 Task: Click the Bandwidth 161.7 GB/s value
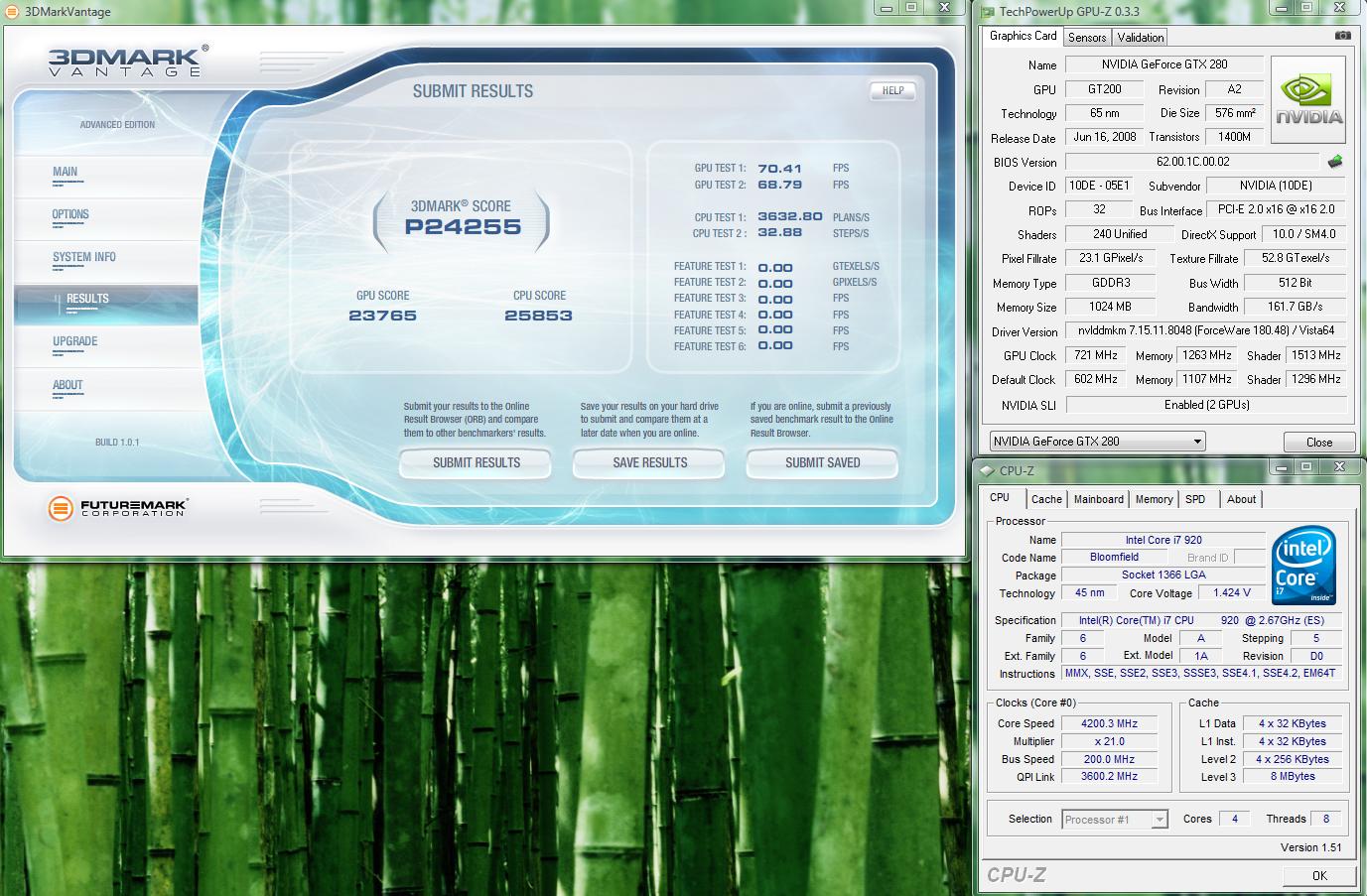point(1296,307)
